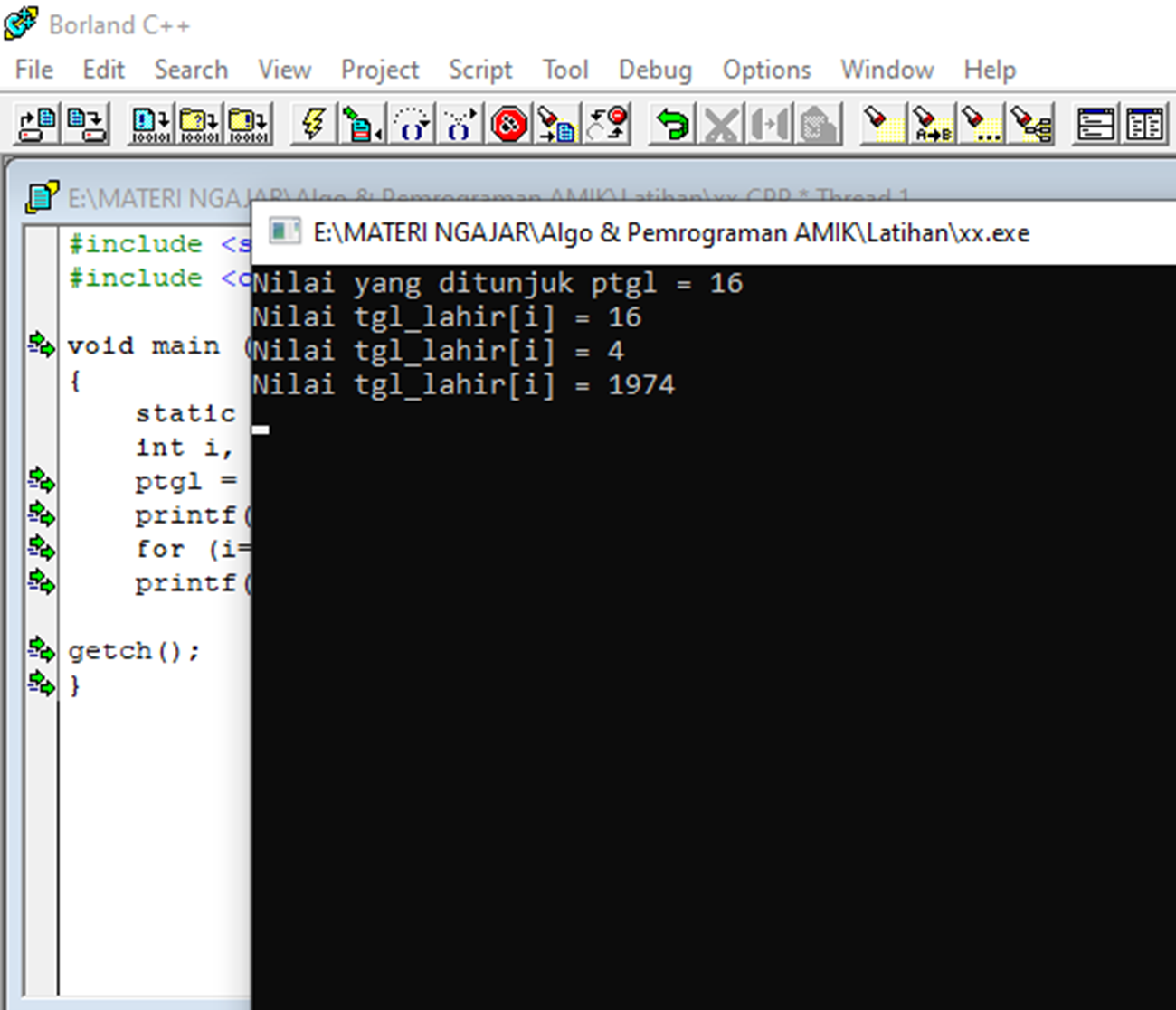
Task: Open the Project menu
Action: click(x=380, y=70)
